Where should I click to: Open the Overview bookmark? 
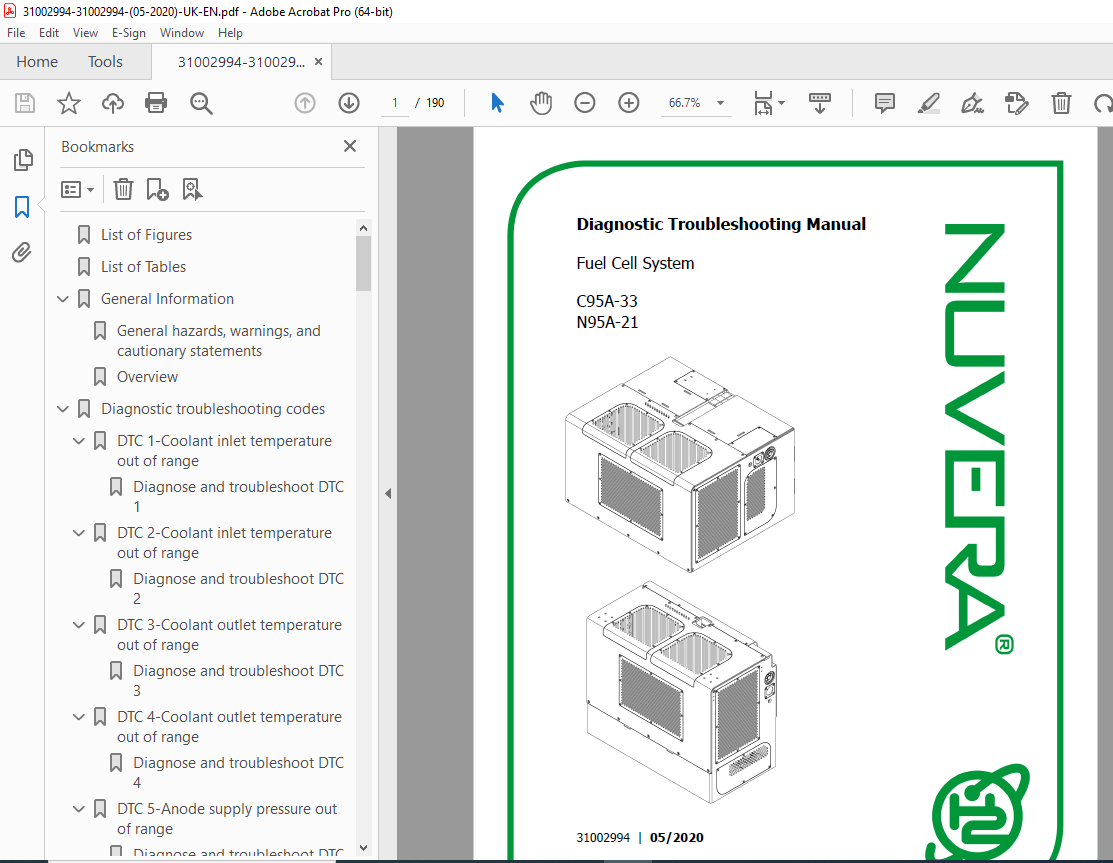[x=148, y=377]
